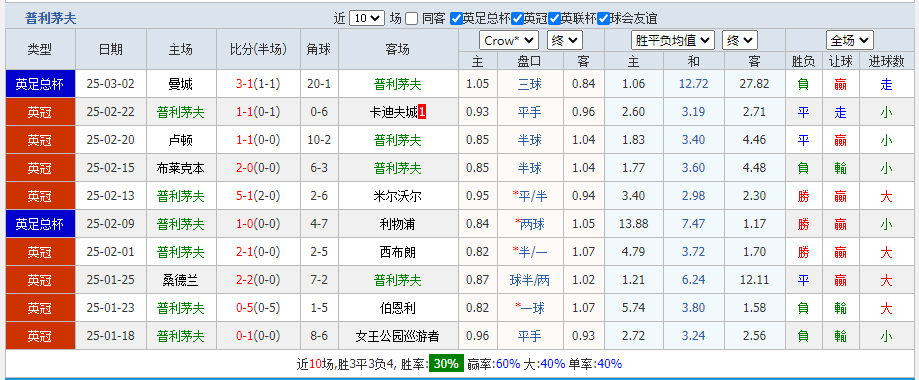Click 普利茅夫 home link on 25-02-22 row

coord(181,112)
